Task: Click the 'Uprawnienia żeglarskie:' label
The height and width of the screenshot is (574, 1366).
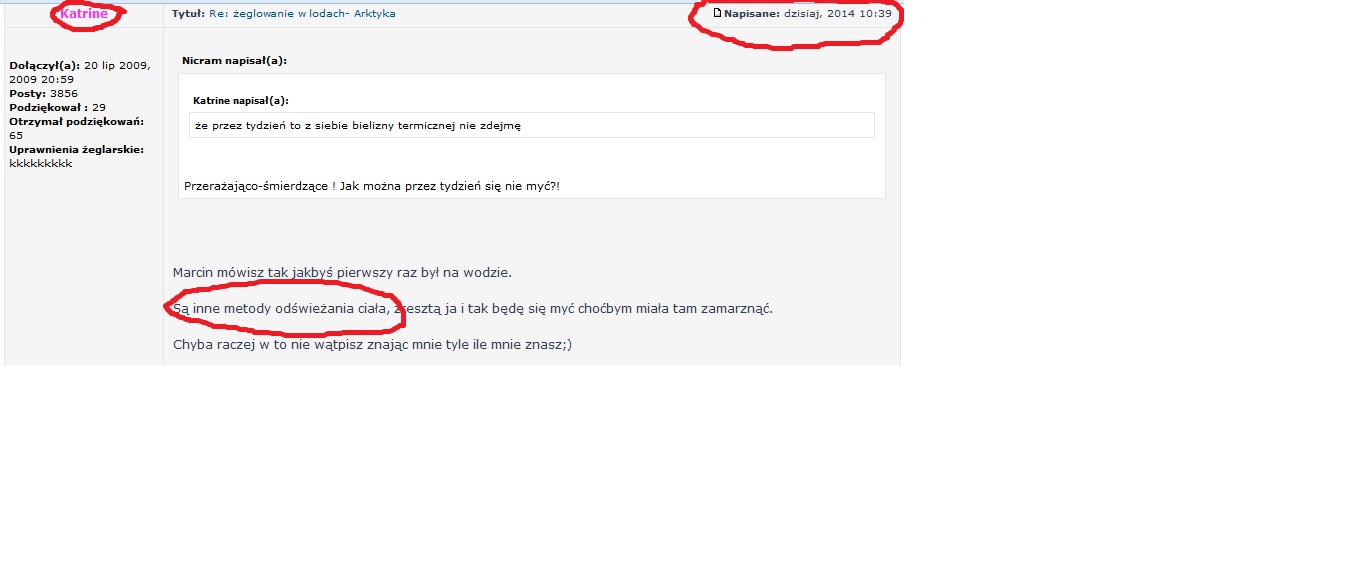Action: pos(76,149)
